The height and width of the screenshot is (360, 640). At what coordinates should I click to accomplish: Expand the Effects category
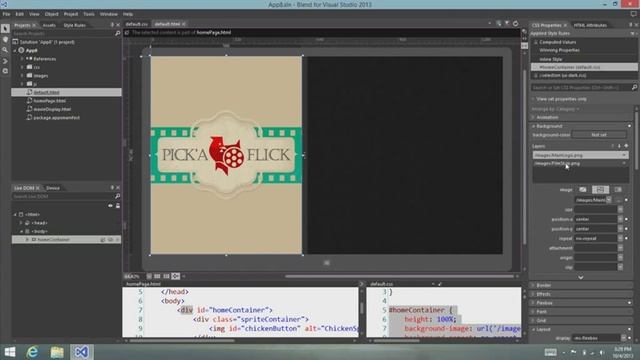[x=533, y=294]
